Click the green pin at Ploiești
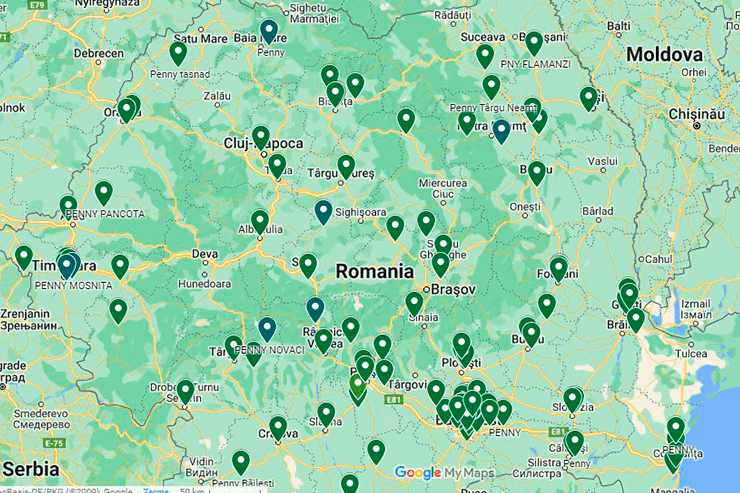The width and height of the screenshot is (740, 493). [462, 344]
